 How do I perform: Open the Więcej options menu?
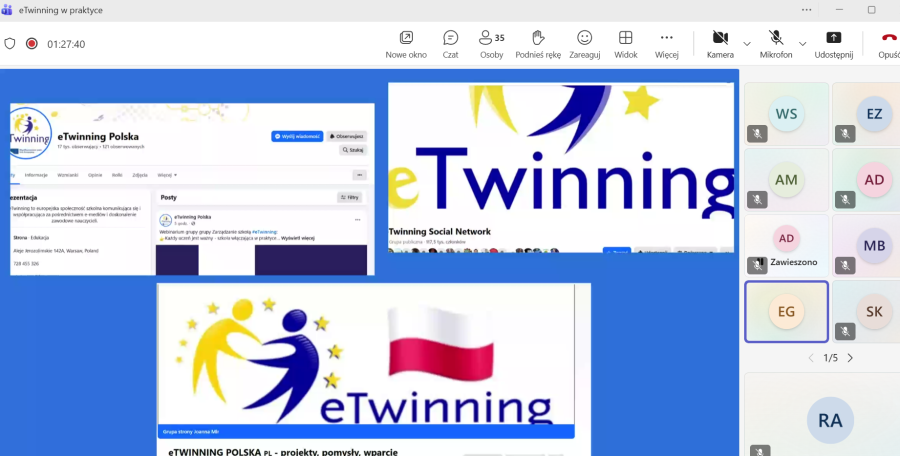(x=666, y=38)
